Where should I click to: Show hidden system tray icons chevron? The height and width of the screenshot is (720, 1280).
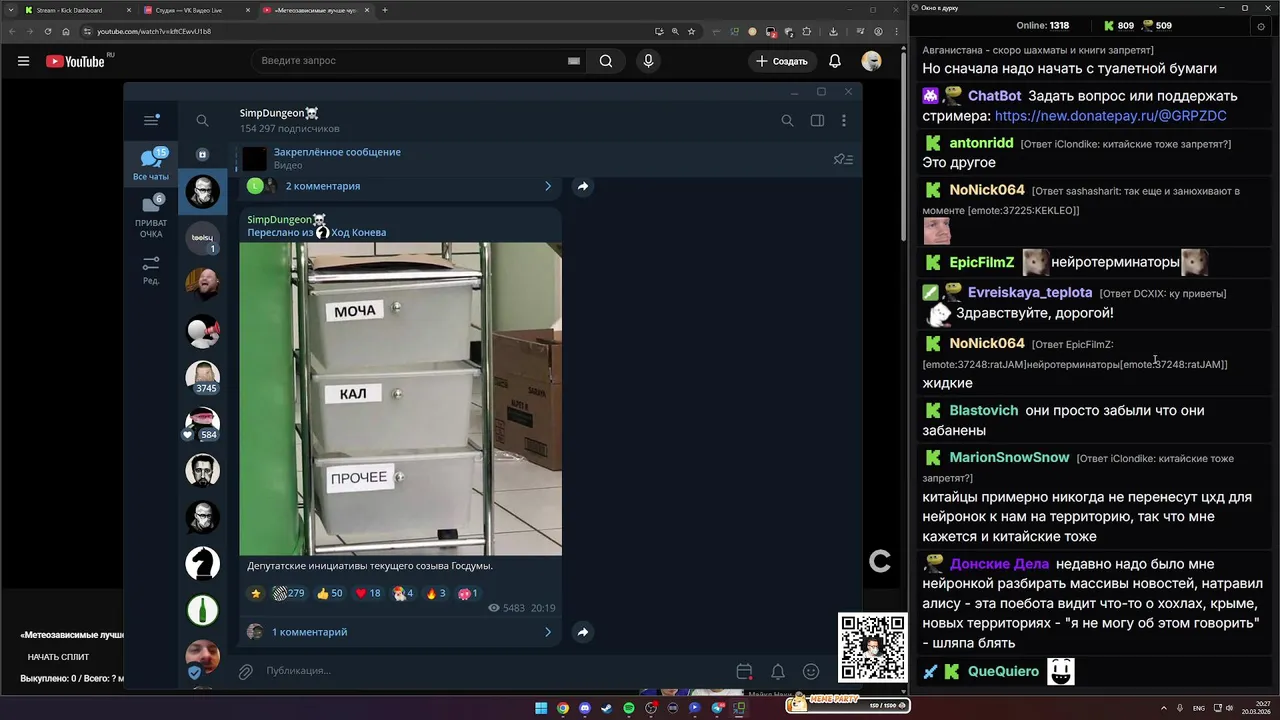tap(1165, 708)
